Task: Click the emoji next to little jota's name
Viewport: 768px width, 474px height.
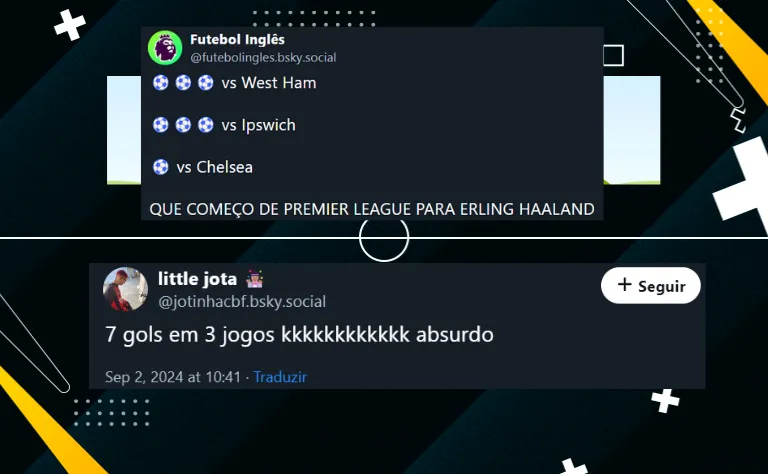Action: (254, 279)
